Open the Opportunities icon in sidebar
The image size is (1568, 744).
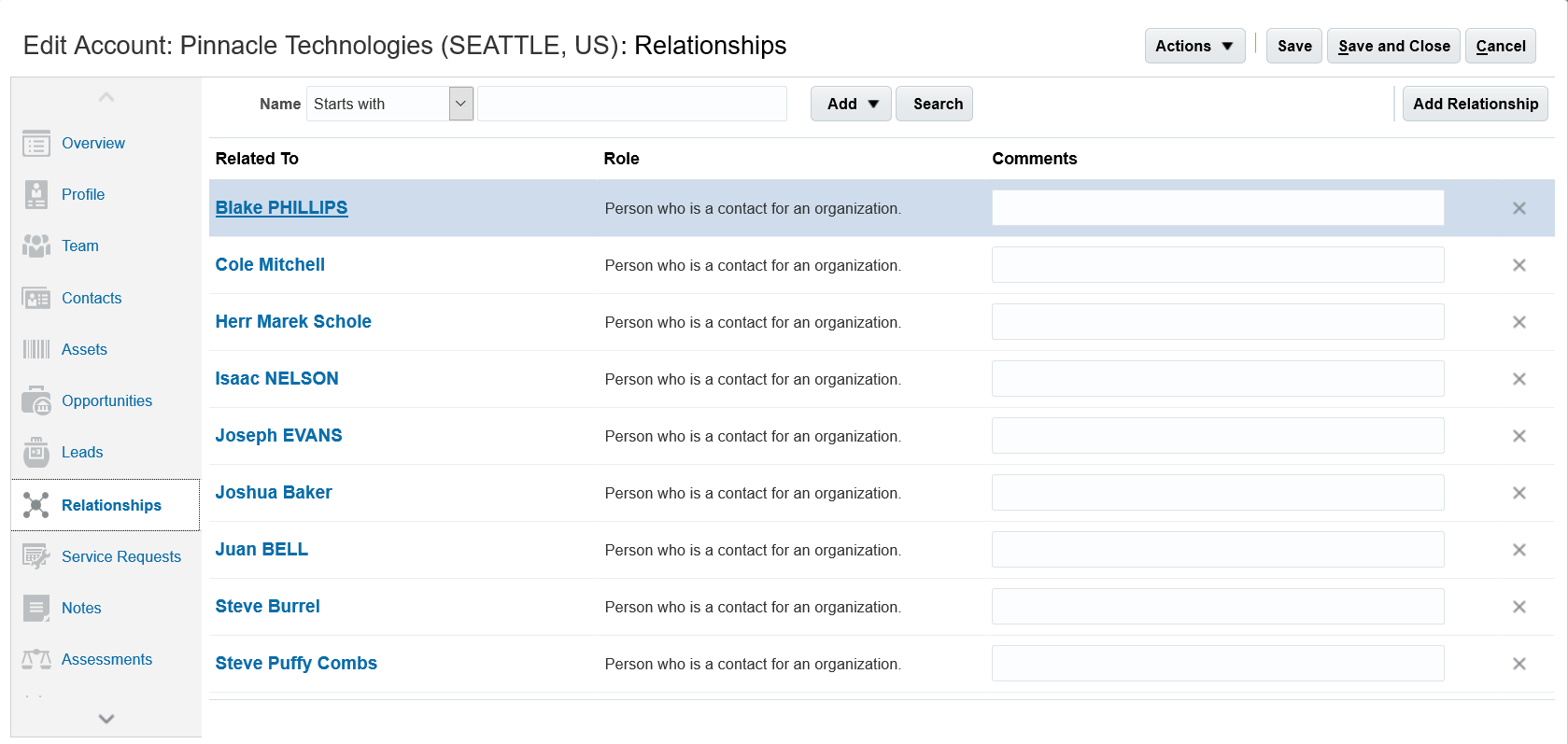coord(36,400)
